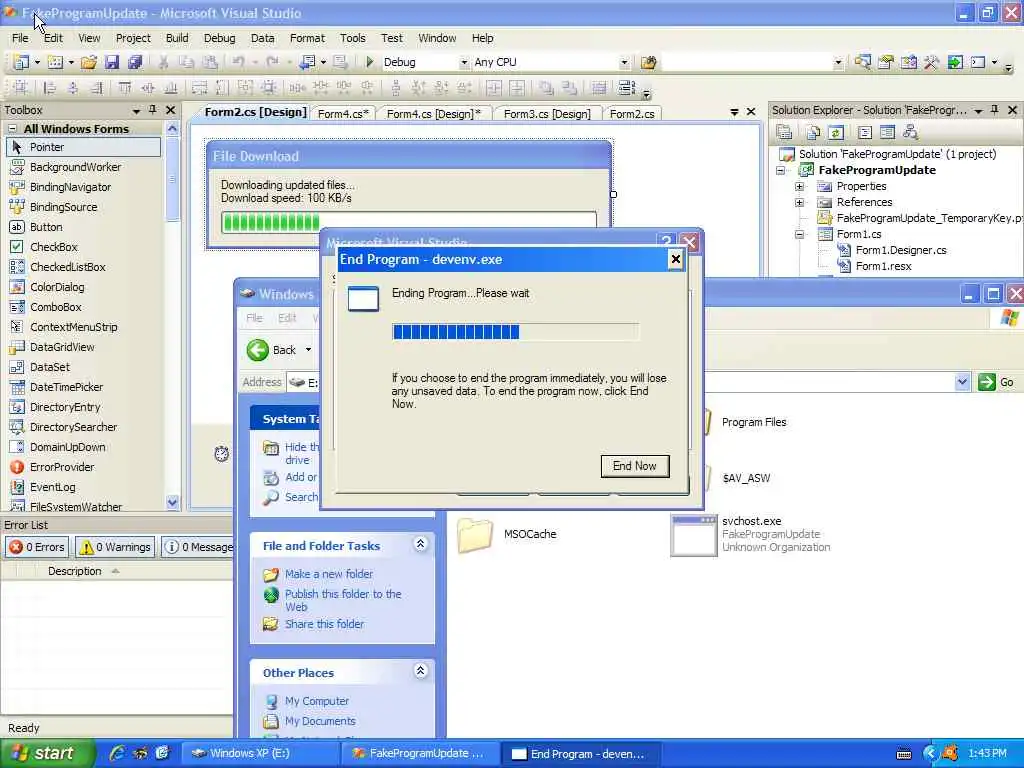Click the MSOCache folder icon
This screenshot has height=768, width=1024.
[x=475, y=535]
